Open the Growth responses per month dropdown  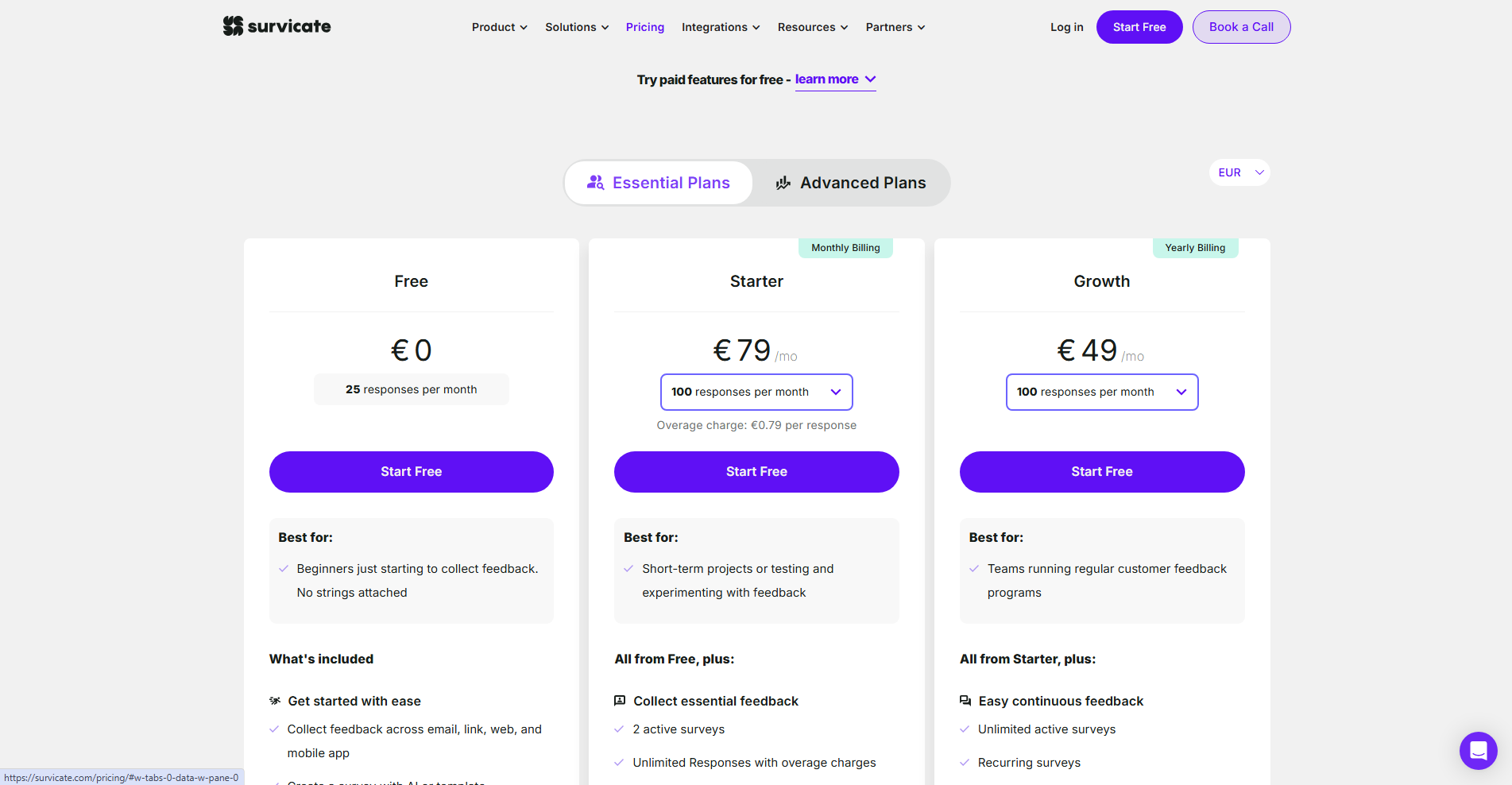click(1101, 392)
